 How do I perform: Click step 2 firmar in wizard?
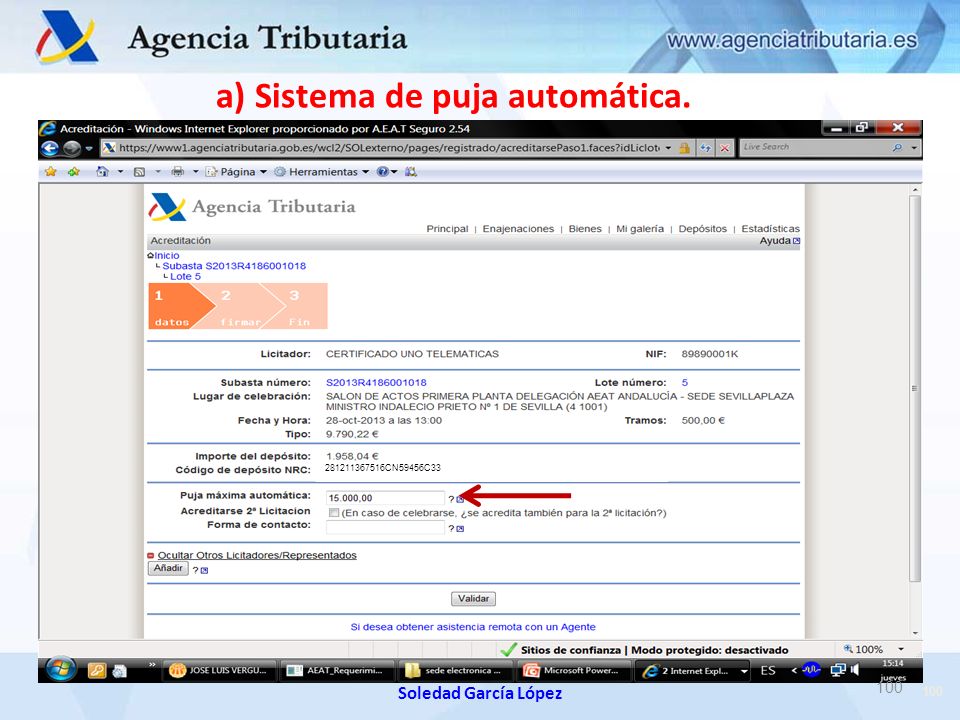[x=242, y=306]
